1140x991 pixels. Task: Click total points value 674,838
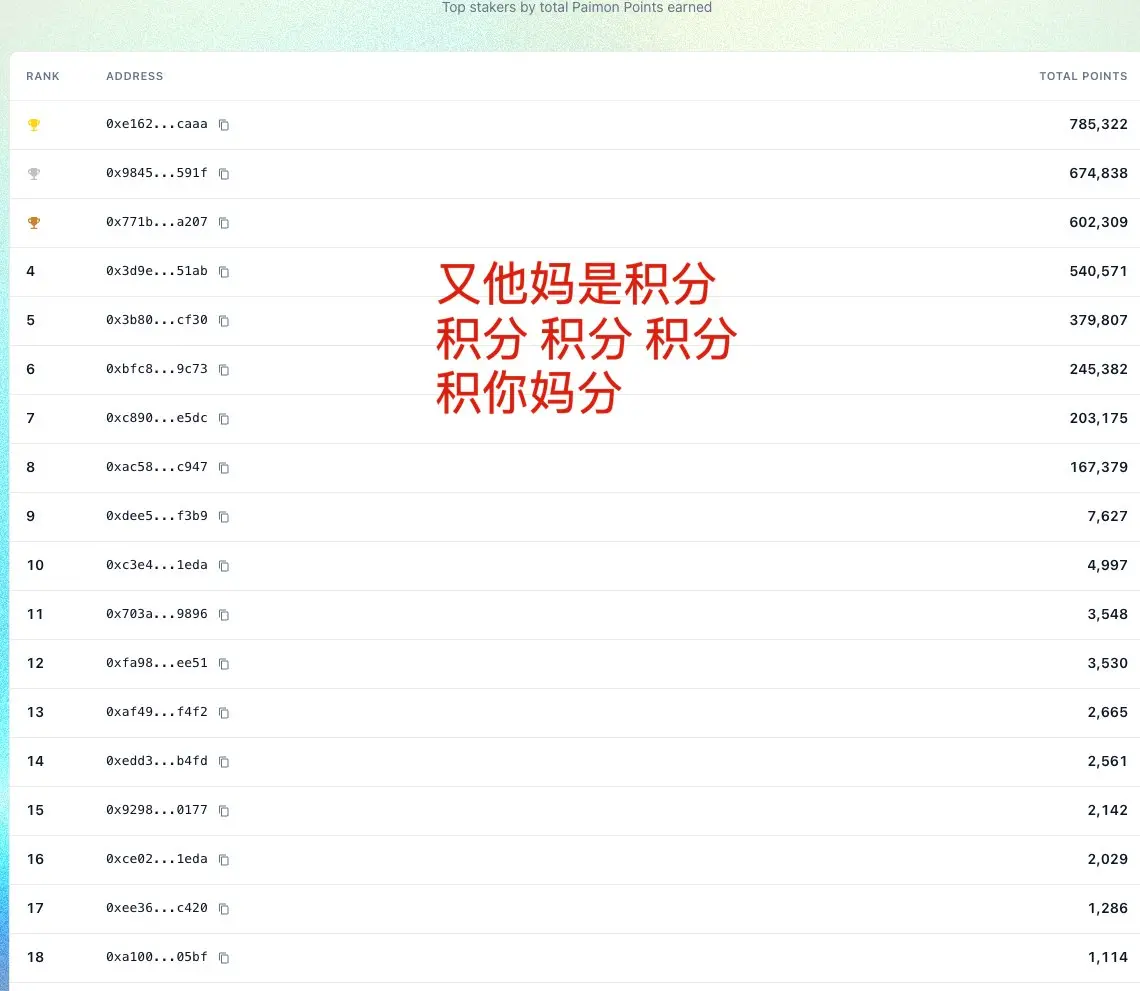click(1098, 173)
